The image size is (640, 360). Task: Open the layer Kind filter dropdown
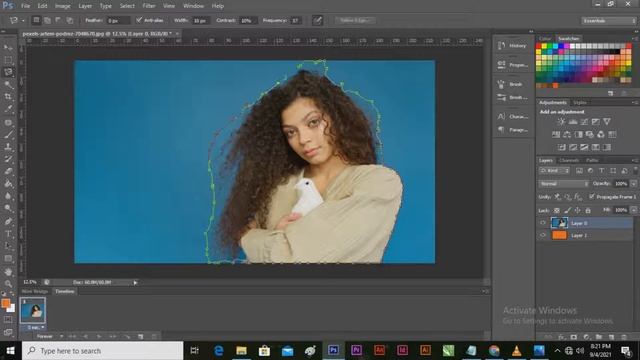click(x=554, y=171)
